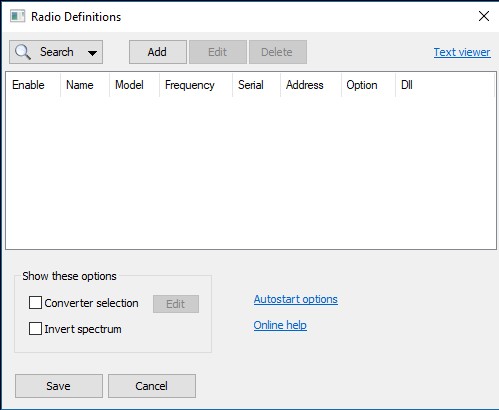The width and height of the screenshot is (499, 410).
Task: Click the Edit button beside Add
Action: 218,52
